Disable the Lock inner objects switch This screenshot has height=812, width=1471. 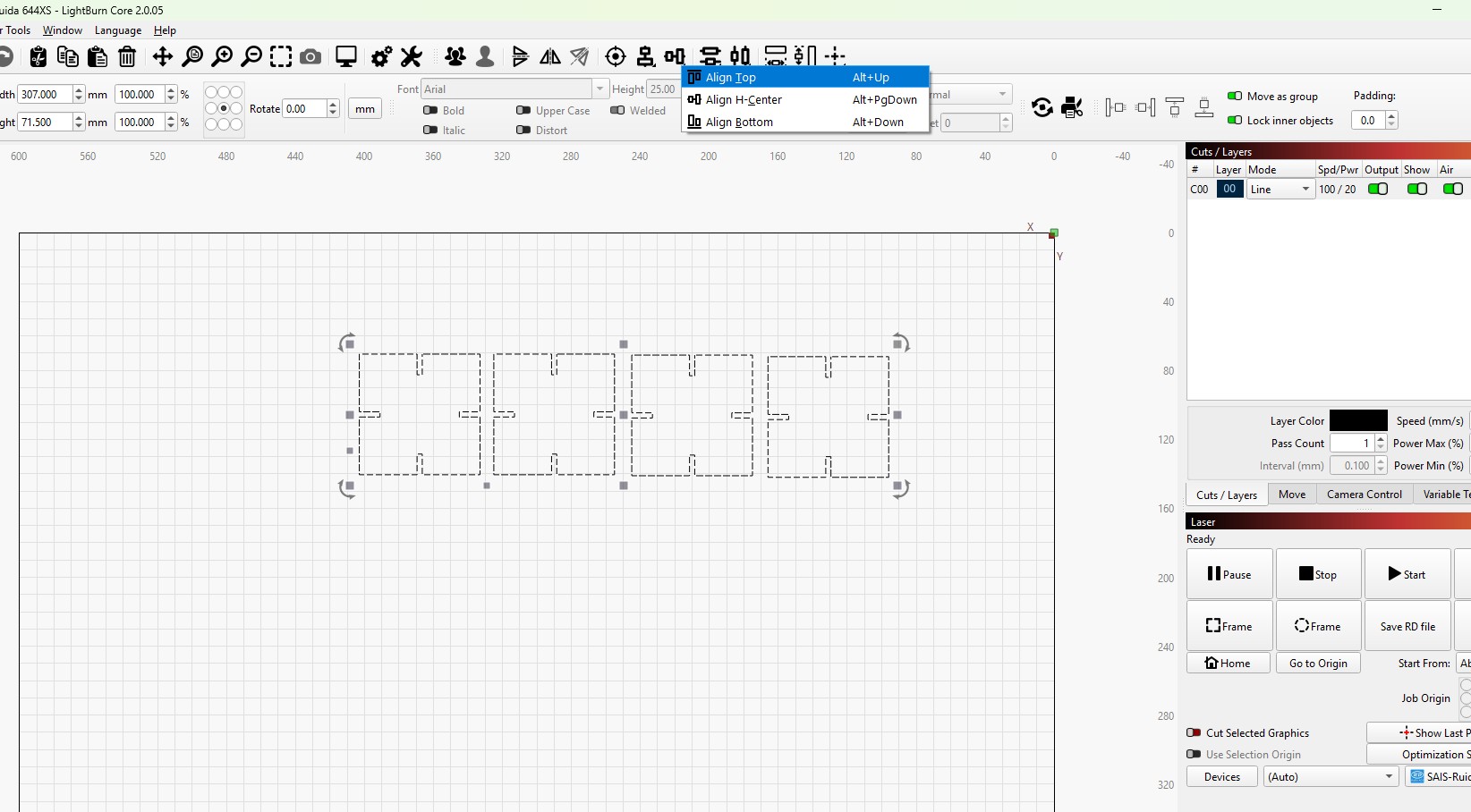pos(1235,120)
